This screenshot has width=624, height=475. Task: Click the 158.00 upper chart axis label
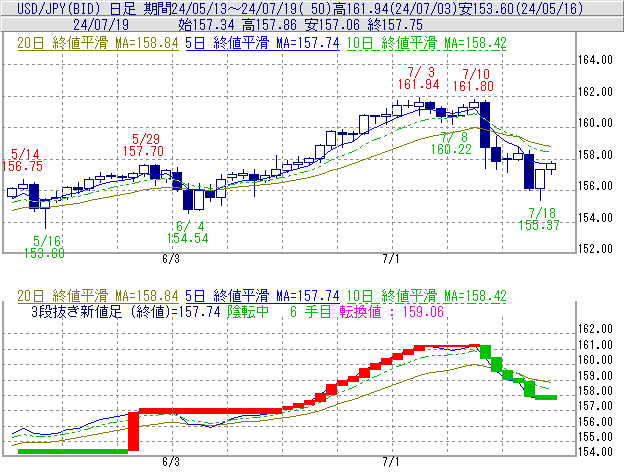tap(595, 154)
